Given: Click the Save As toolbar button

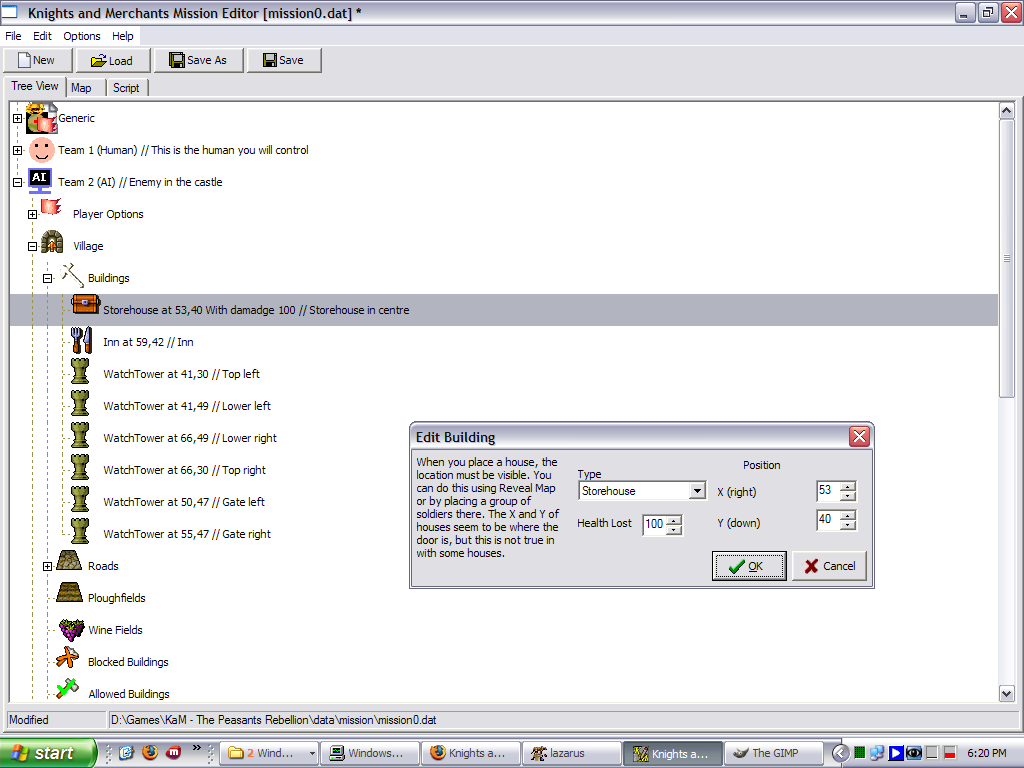Looking at the screenshot, I should pyautogui.click(x=198, y=60).
